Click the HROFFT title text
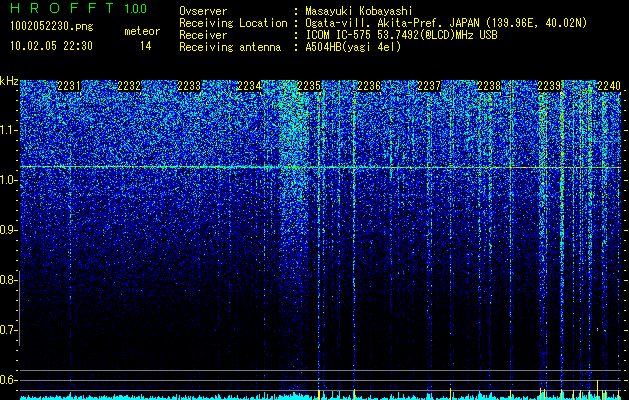This screenshot has width=629, height=400. coord(62,8)
